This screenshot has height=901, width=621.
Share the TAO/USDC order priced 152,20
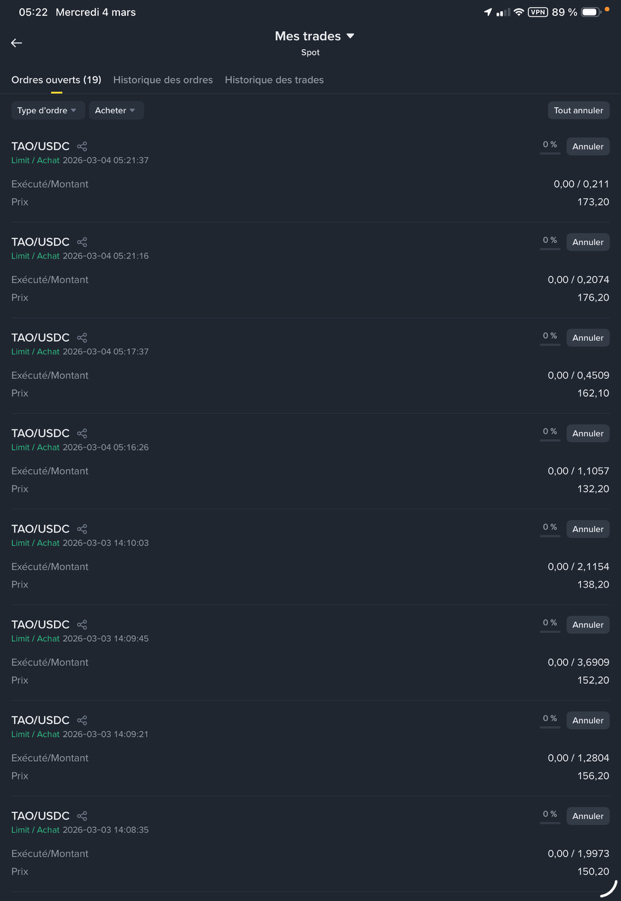pos(82,625)
